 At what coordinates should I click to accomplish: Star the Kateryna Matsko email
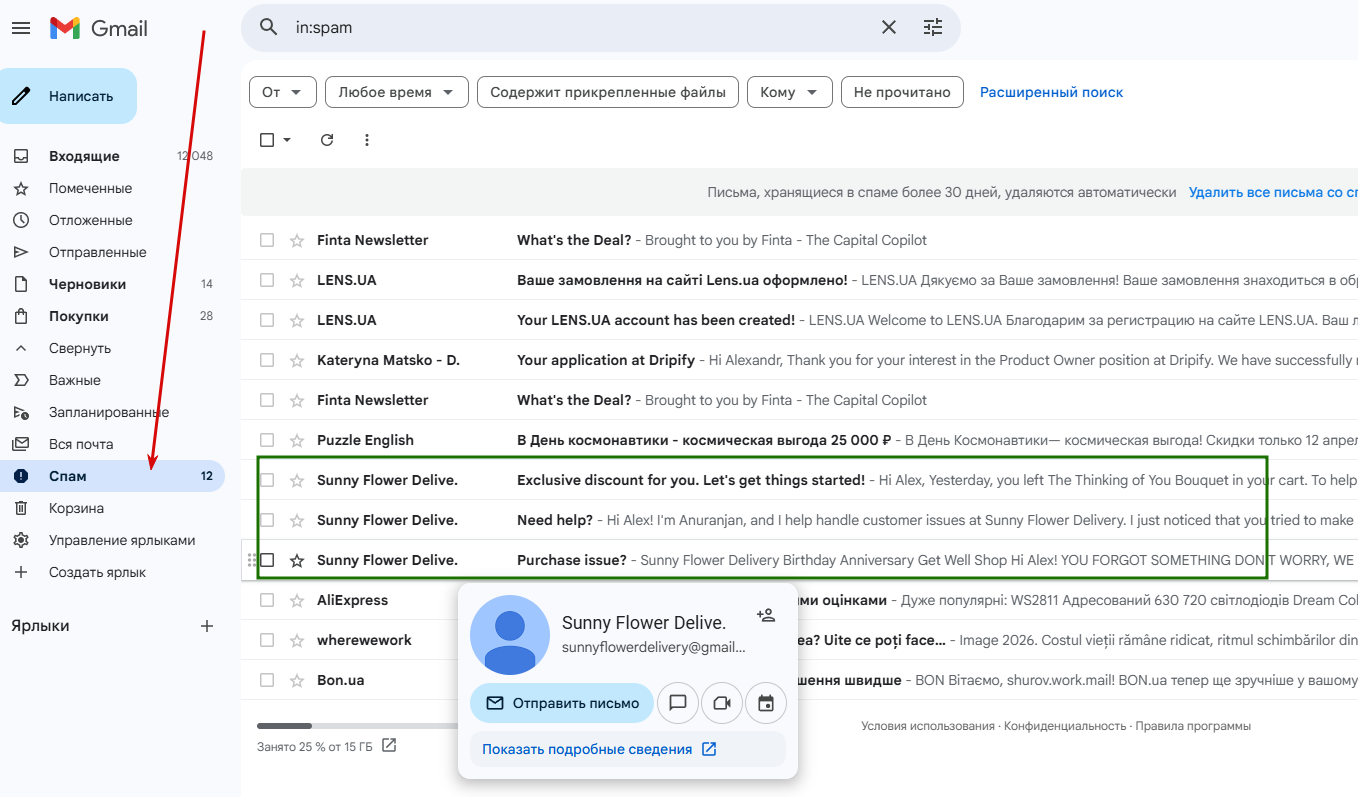[x=297, y=360]
